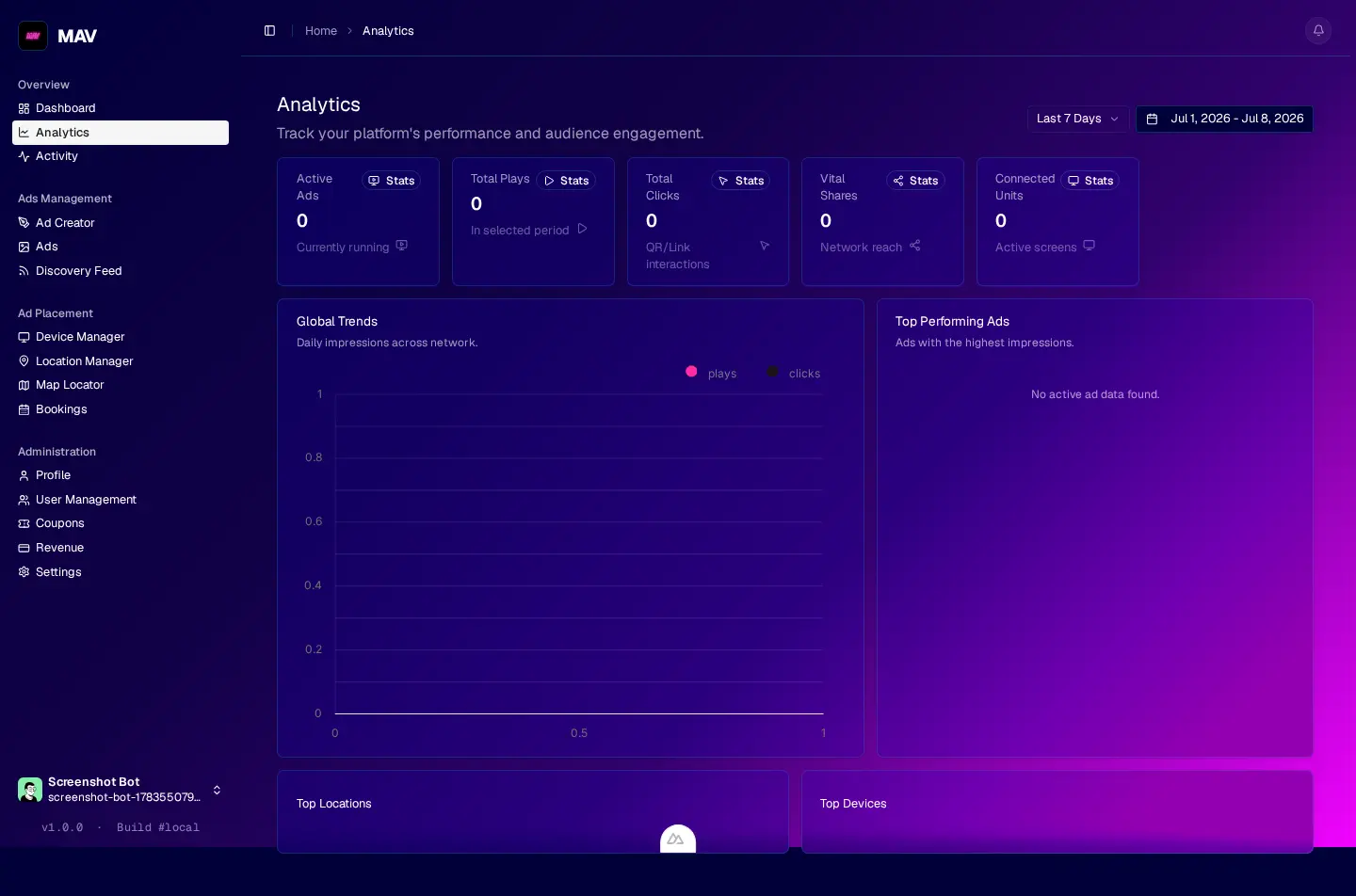Open the Jul 1 - Jul 8 date picker
The height and width of the screenshot is (896, 1356).
click(1224, 119)
